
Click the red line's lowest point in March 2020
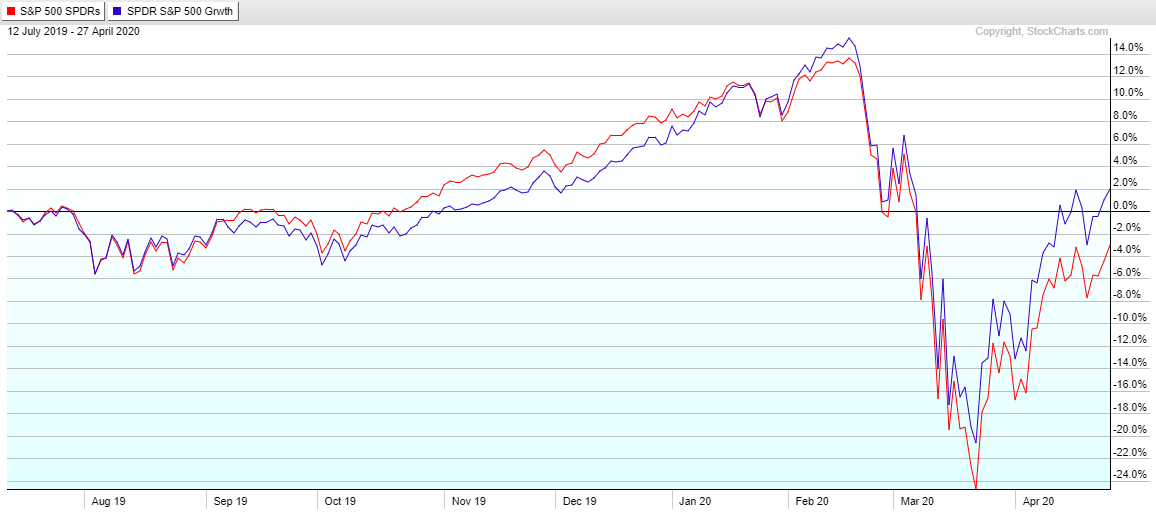click(976, 488)
